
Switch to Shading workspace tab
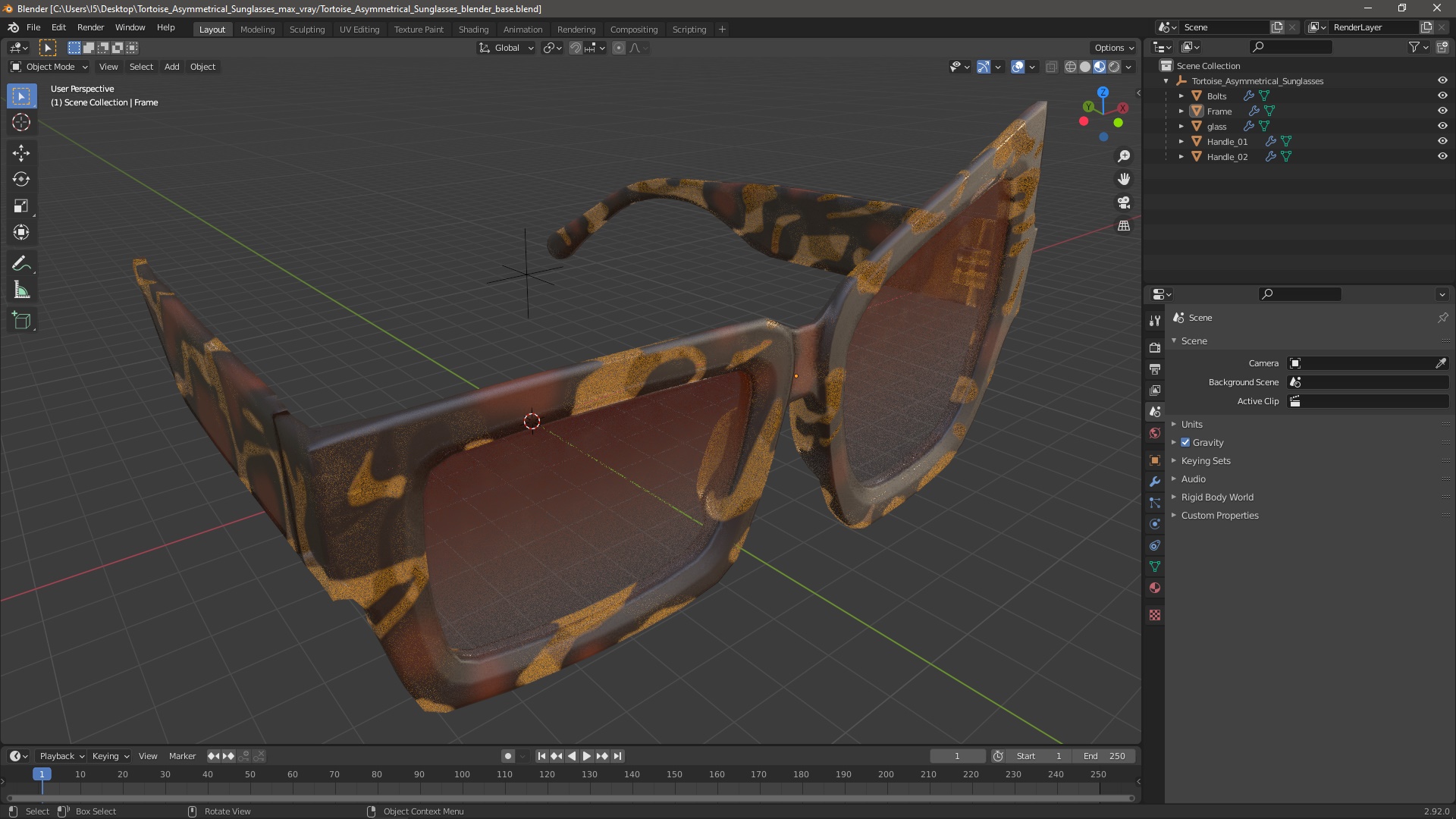[x=473, y=30]
